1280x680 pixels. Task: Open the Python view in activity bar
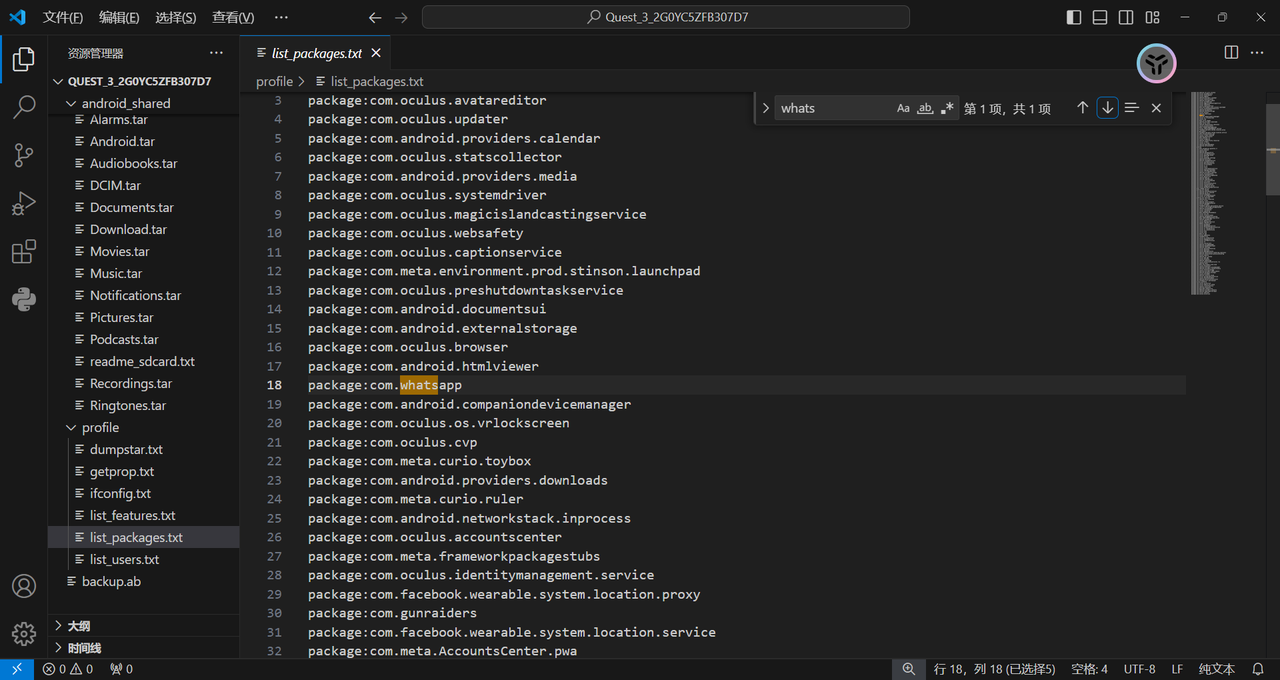(x=24, y=299)
